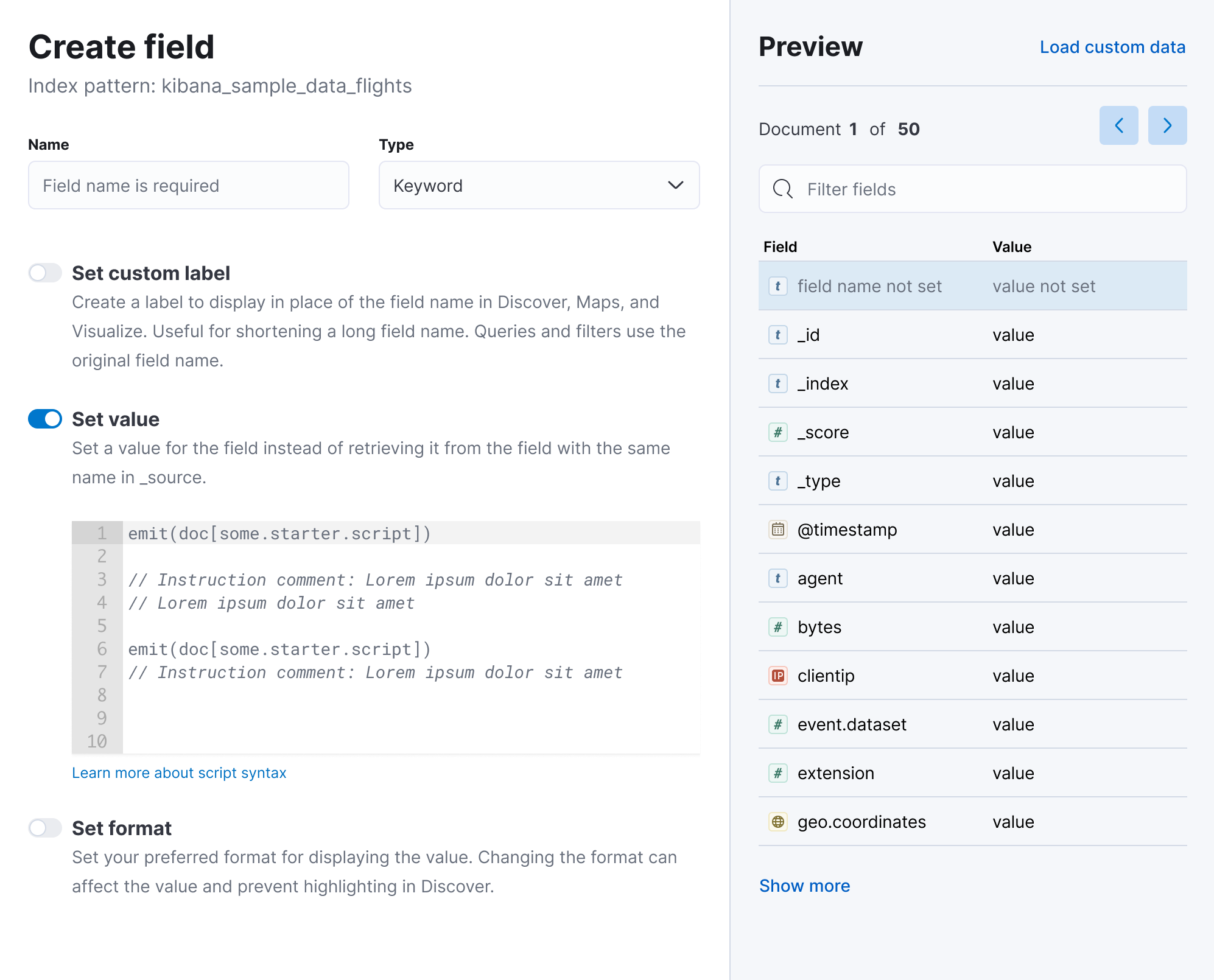
Task: Click the left arrow to view previous document
Action: [x=1119, y=125]
